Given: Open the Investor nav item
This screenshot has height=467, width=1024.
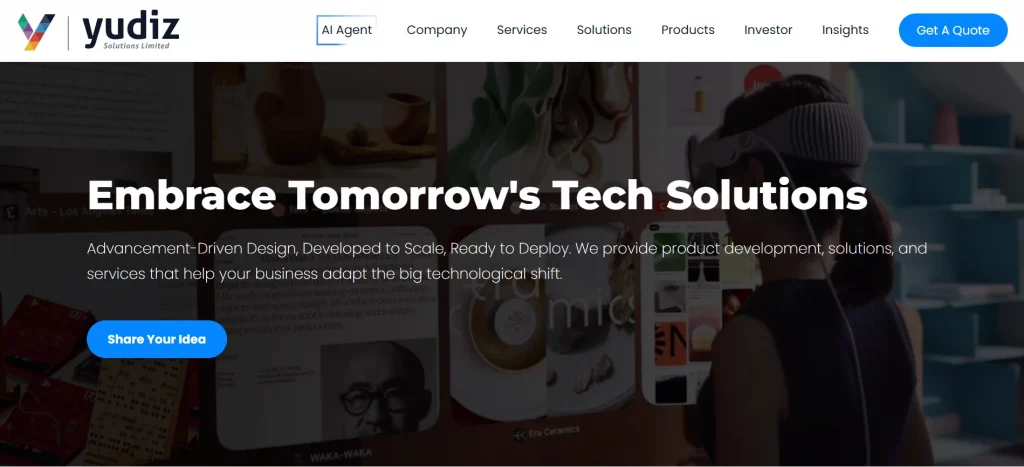Looking at the screenshot, I should pos(768,30).
